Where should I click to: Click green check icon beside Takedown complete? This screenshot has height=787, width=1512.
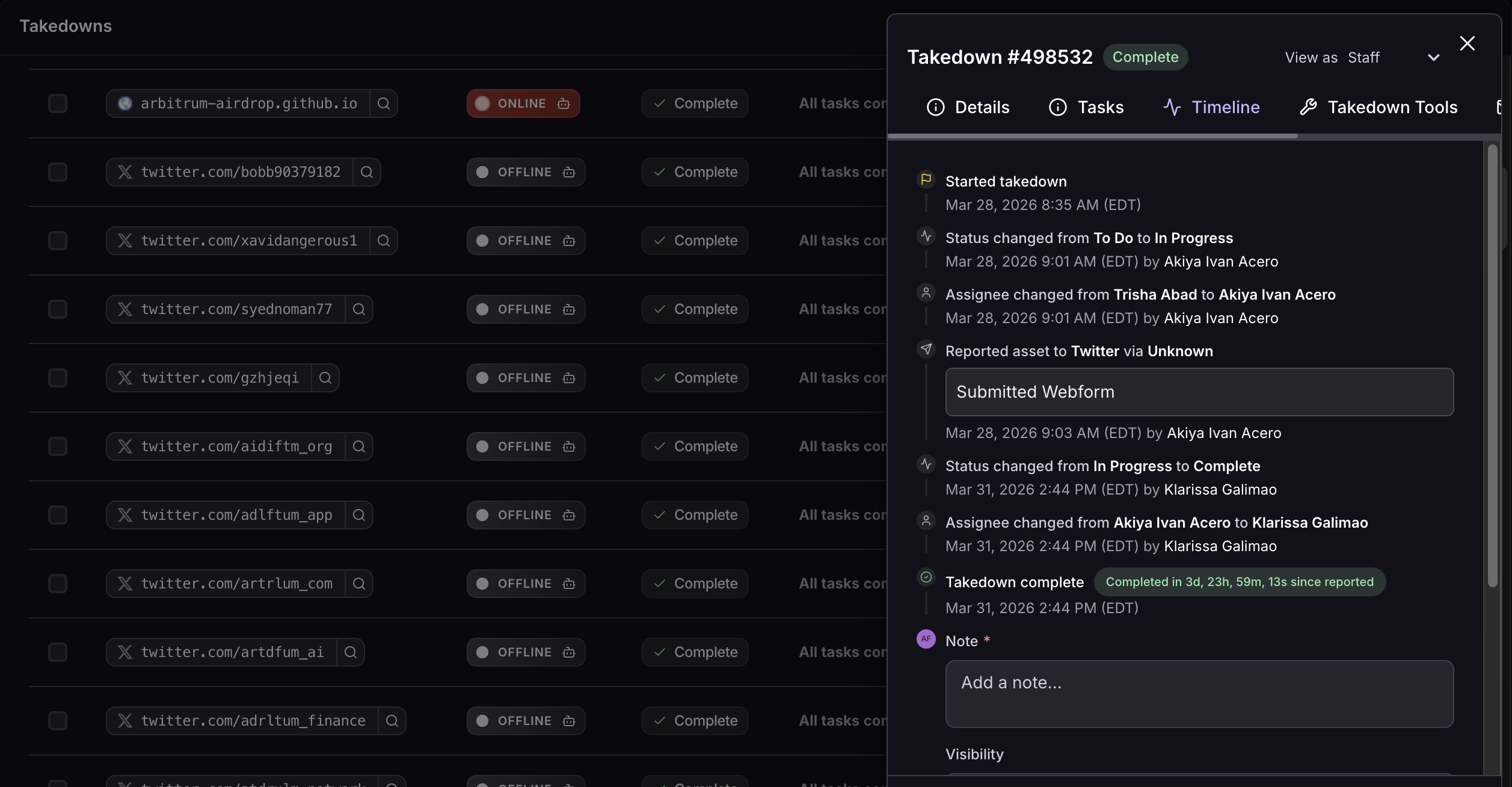pos(926,578)
